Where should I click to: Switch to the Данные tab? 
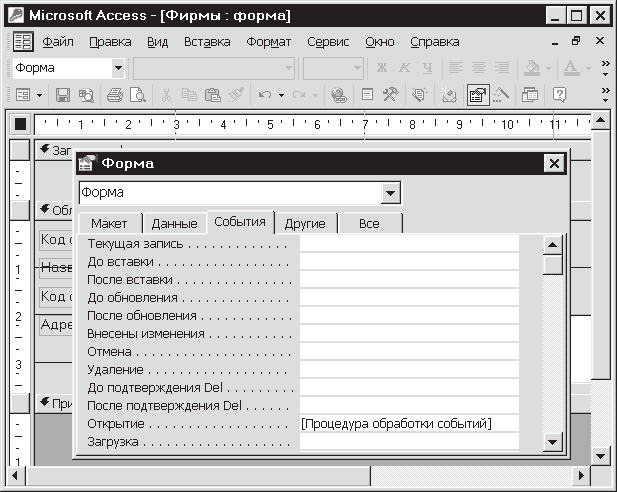pos(174,223)
